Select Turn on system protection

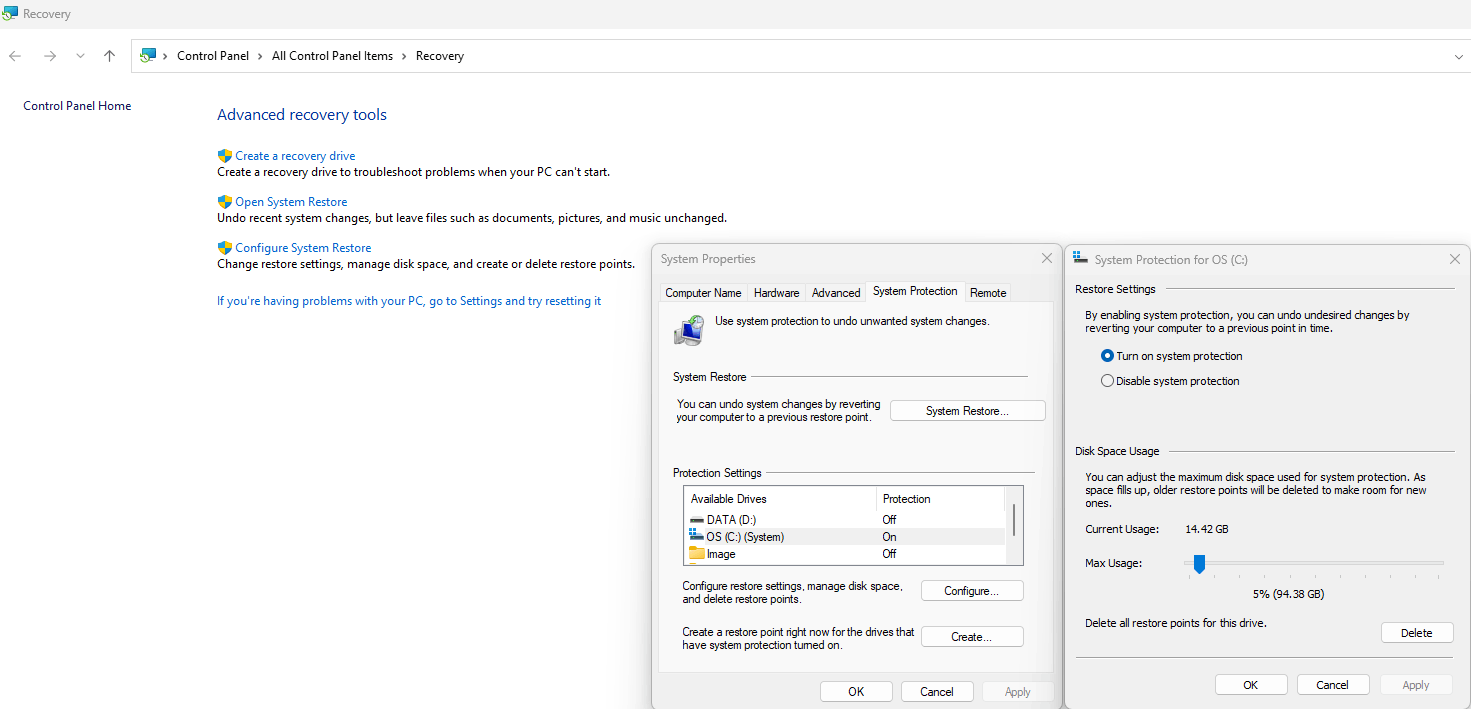[1107, 355]
